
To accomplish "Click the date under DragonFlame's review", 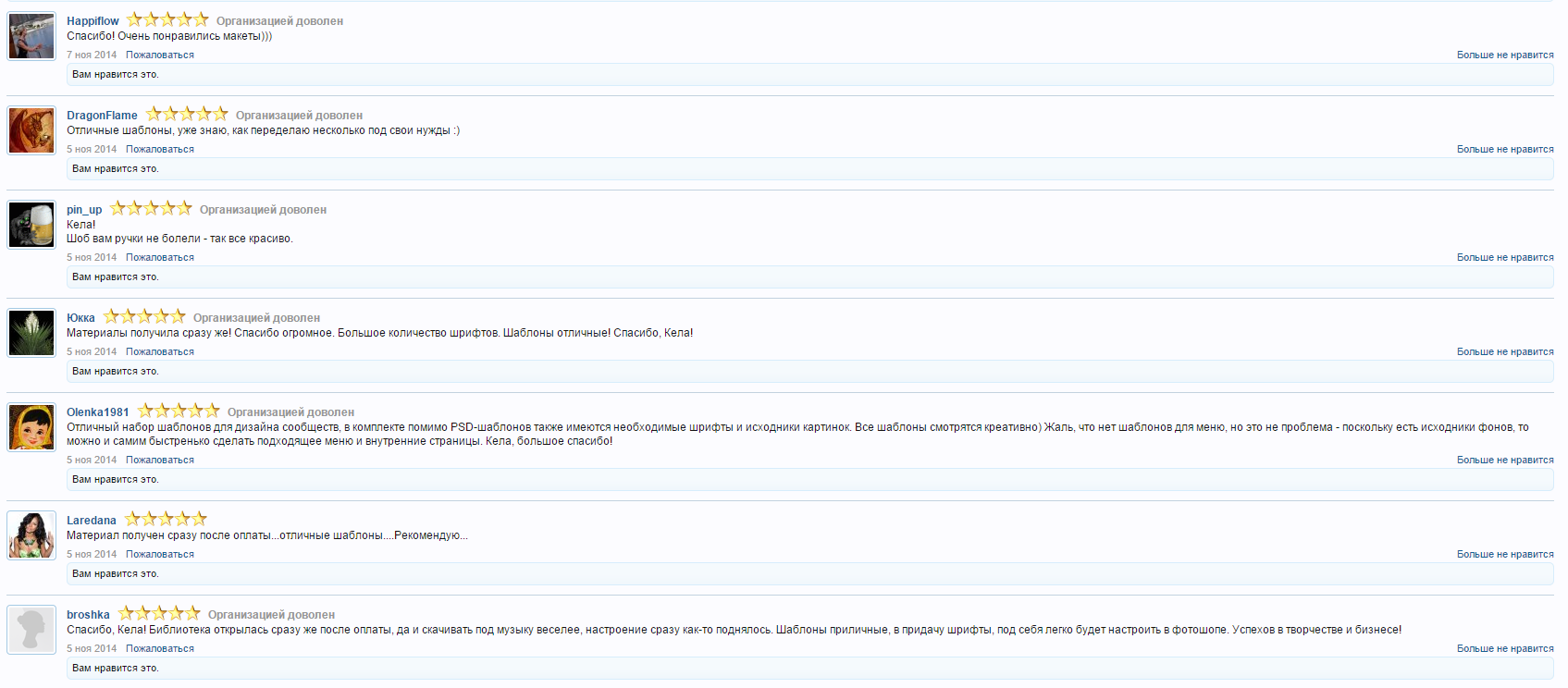I will pyautogui.click(x=92, y=150).
